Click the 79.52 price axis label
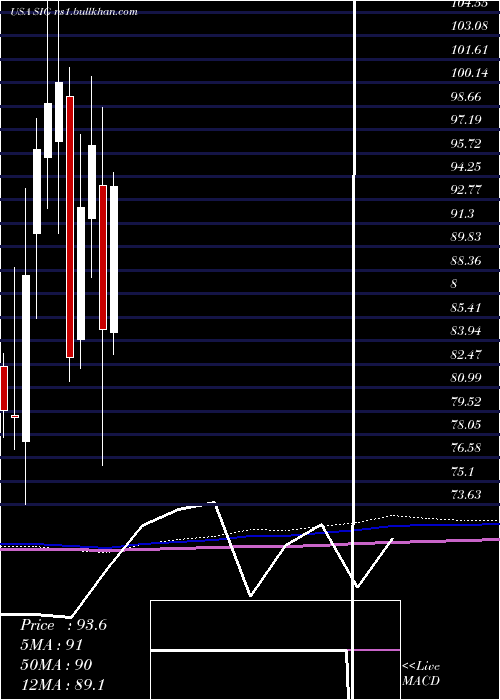 tap(466, 401)
